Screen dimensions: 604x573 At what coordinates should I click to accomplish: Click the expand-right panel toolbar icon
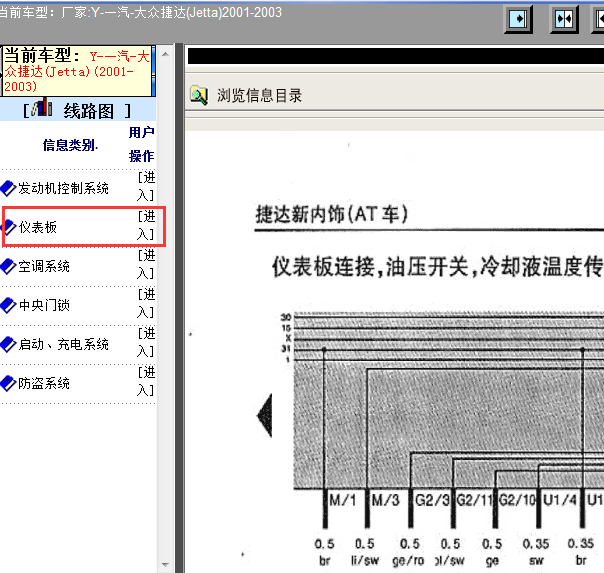pyautogui.click(x=518, y=19)
